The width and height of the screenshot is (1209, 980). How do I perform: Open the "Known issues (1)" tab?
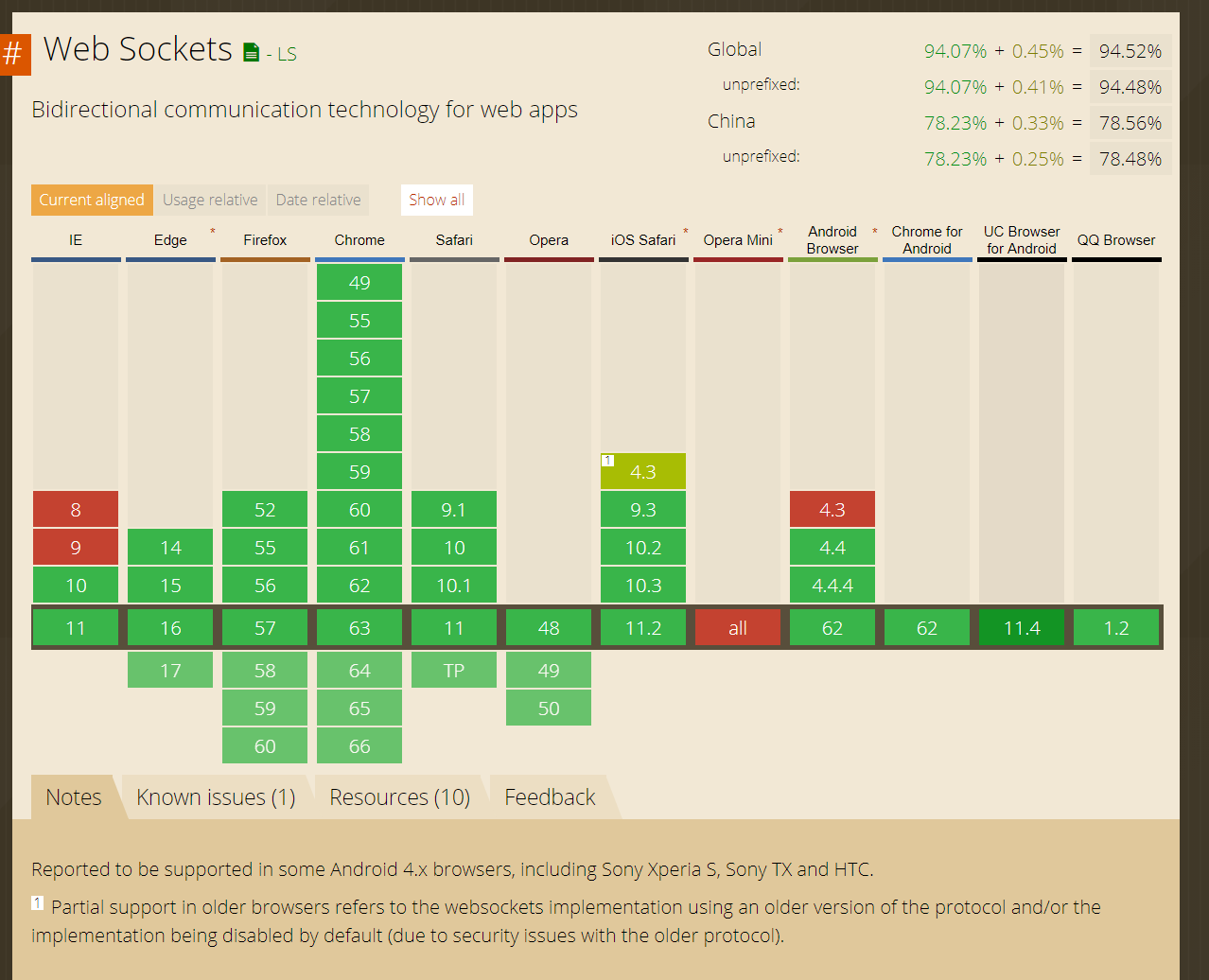click(216, 796)
